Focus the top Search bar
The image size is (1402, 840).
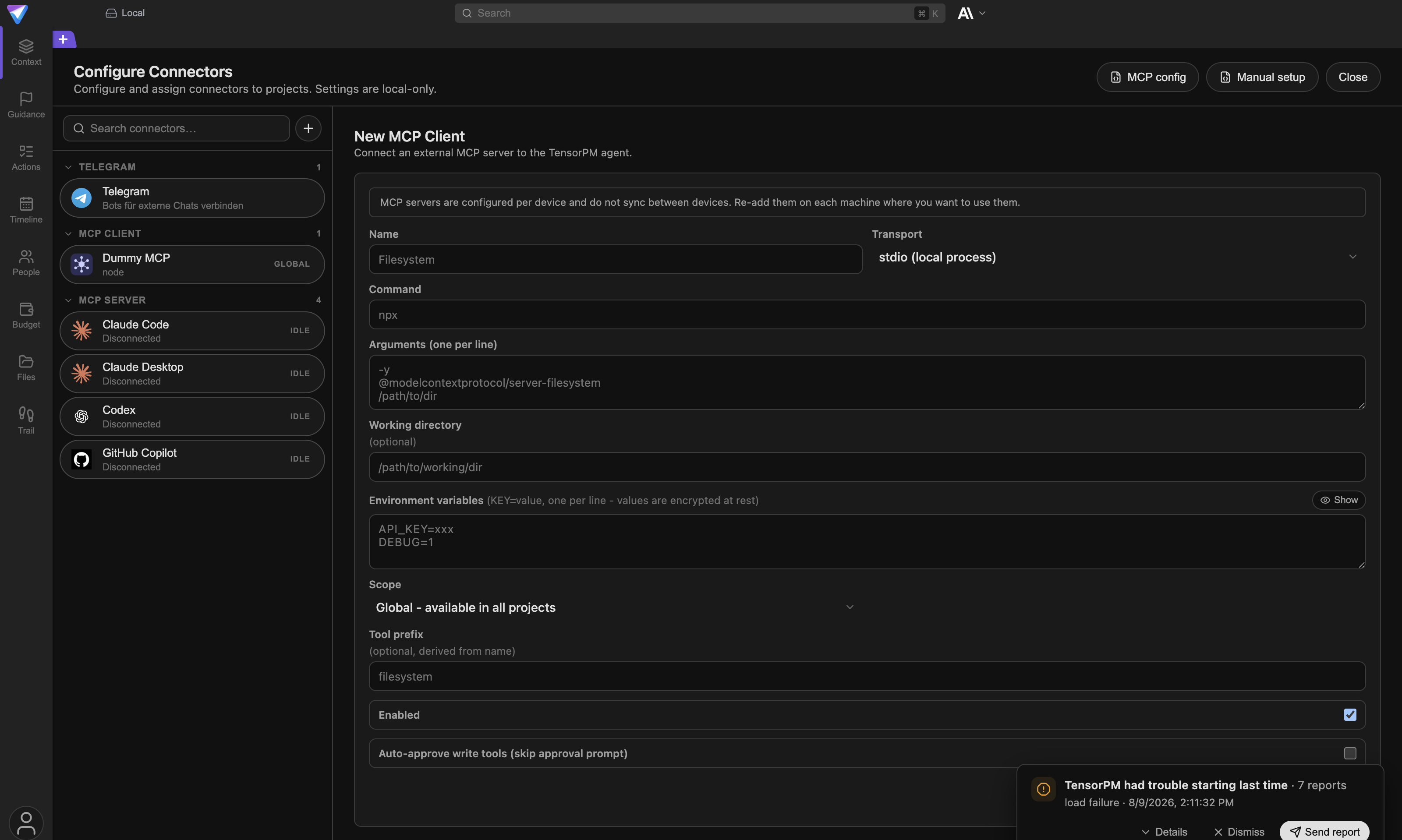coord(699,13)
